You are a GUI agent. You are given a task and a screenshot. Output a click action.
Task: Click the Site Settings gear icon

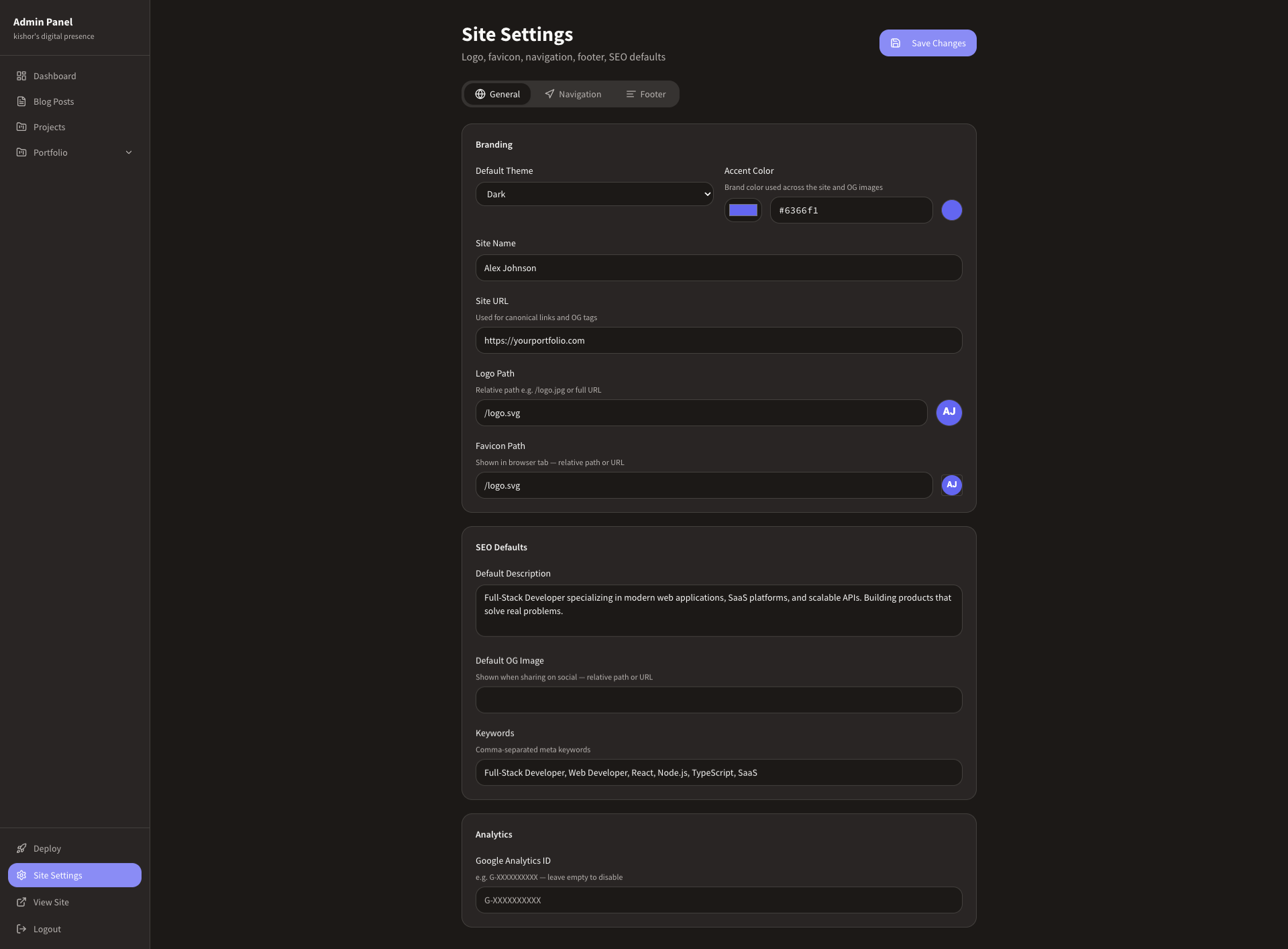click(21, 875)
